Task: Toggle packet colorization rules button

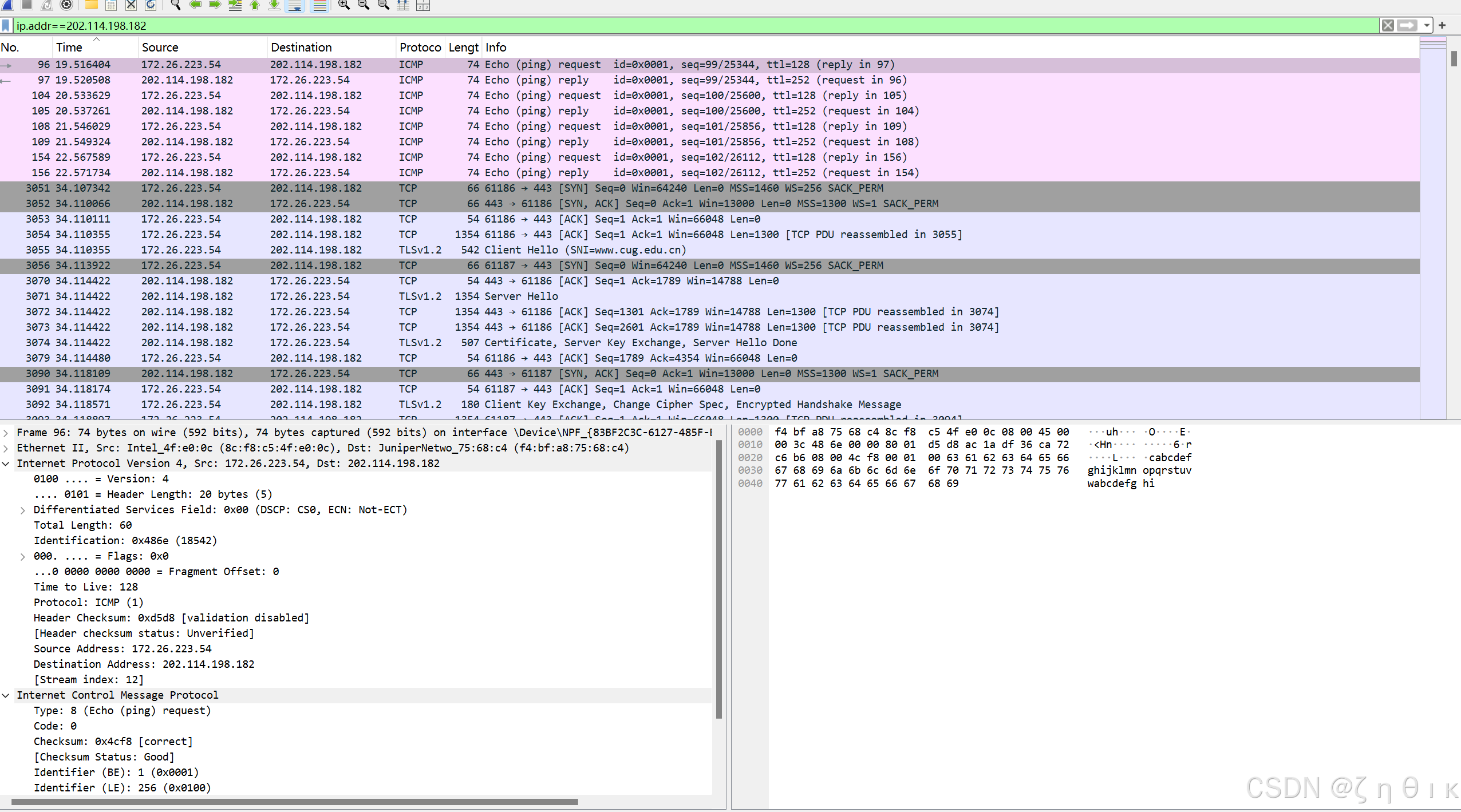Action: (319, 5)
